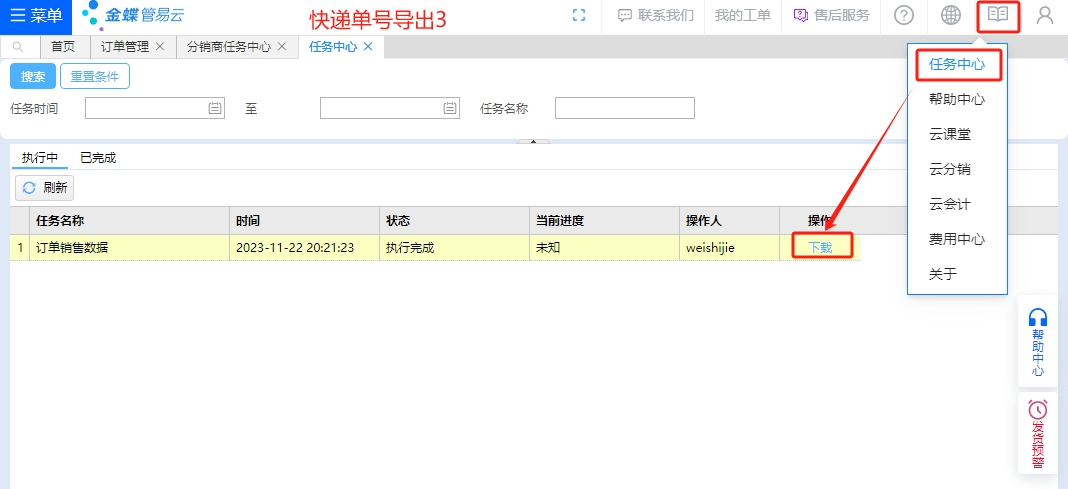Open the help question mark icon
Image resolution: width=1068 pixels, height=489 pixels.
point(903,15)
